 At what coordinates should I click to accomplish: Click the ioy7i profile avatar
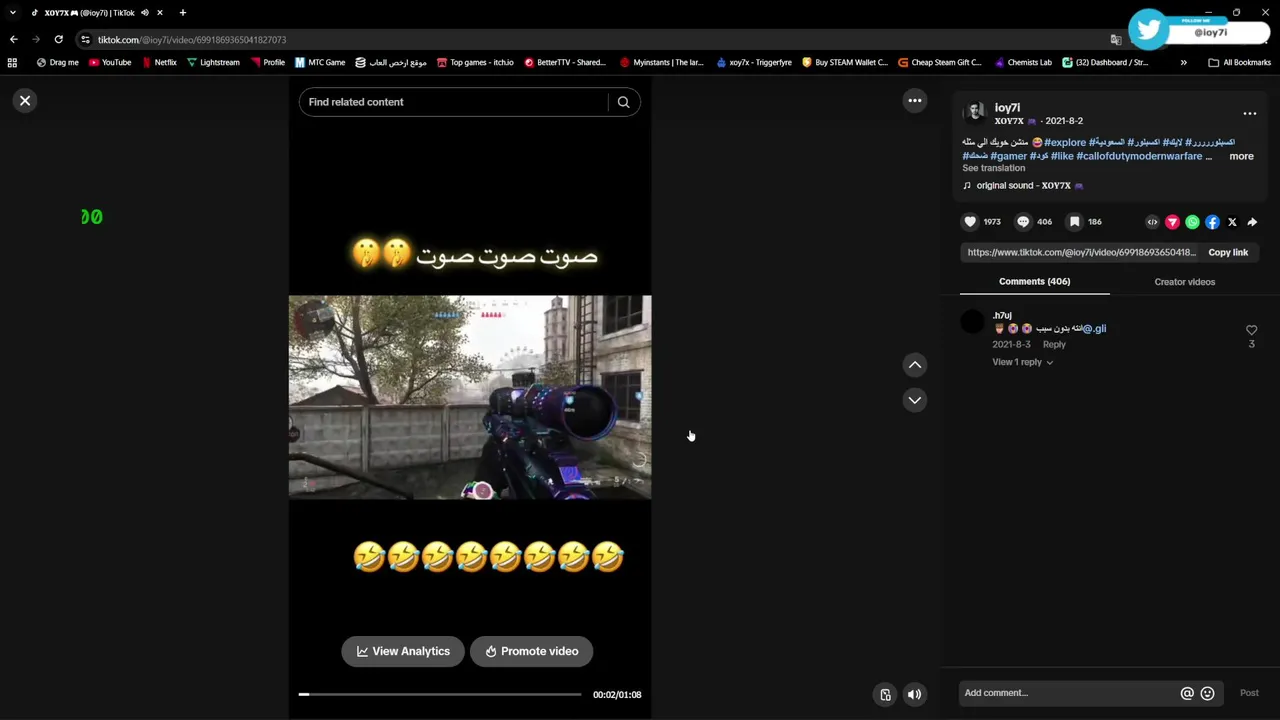click(975, 113)
